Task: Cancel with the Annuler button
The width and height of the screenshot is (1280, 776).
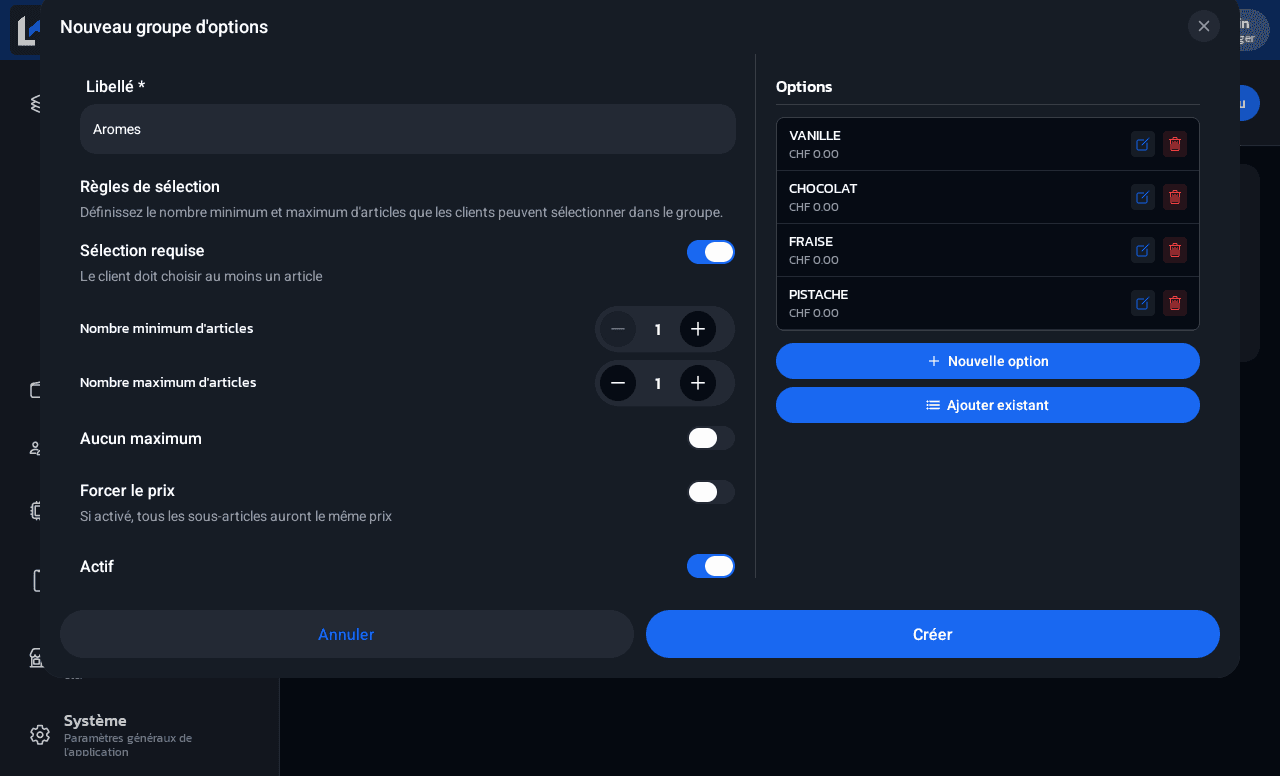Action: click(347, 634)
